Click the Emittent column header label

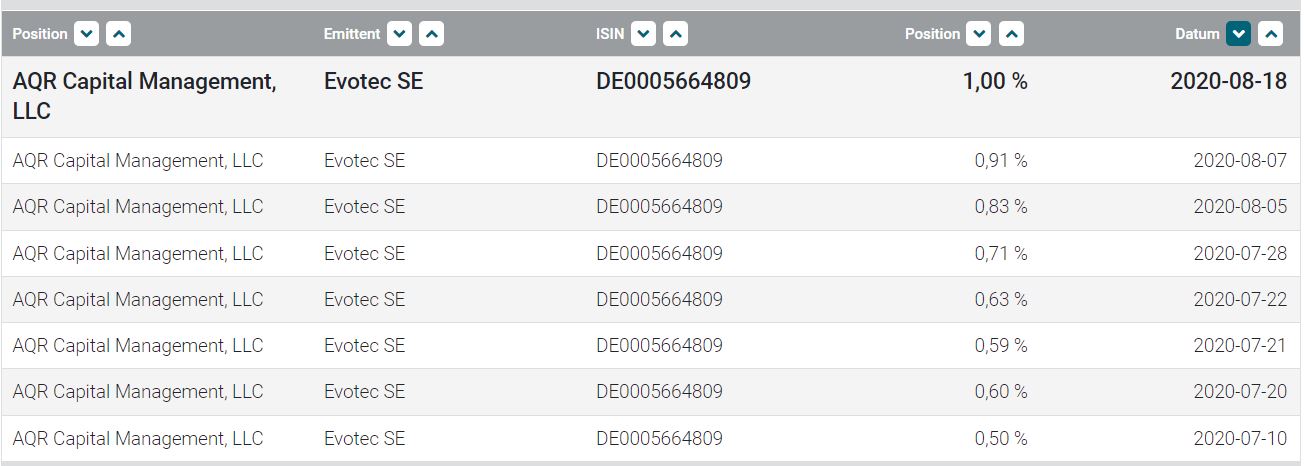click(x=352, y=34)
